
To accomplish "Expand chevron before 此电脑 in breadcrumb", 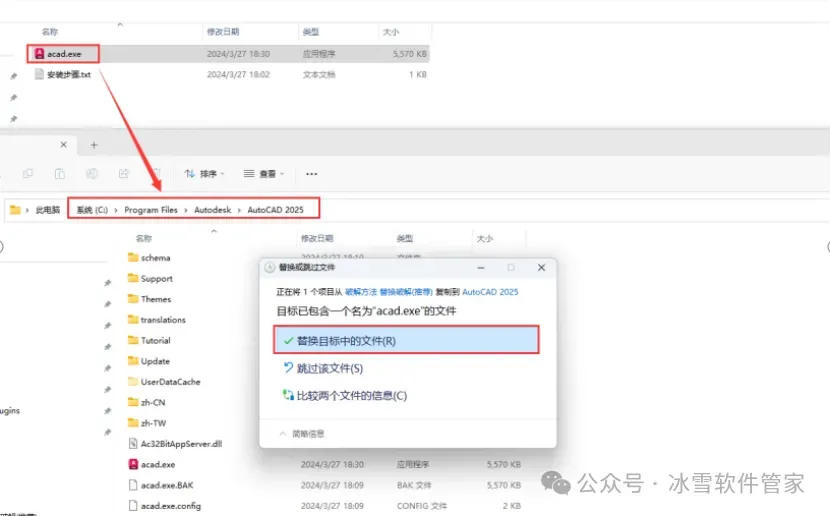I will (x=27, y=210).
